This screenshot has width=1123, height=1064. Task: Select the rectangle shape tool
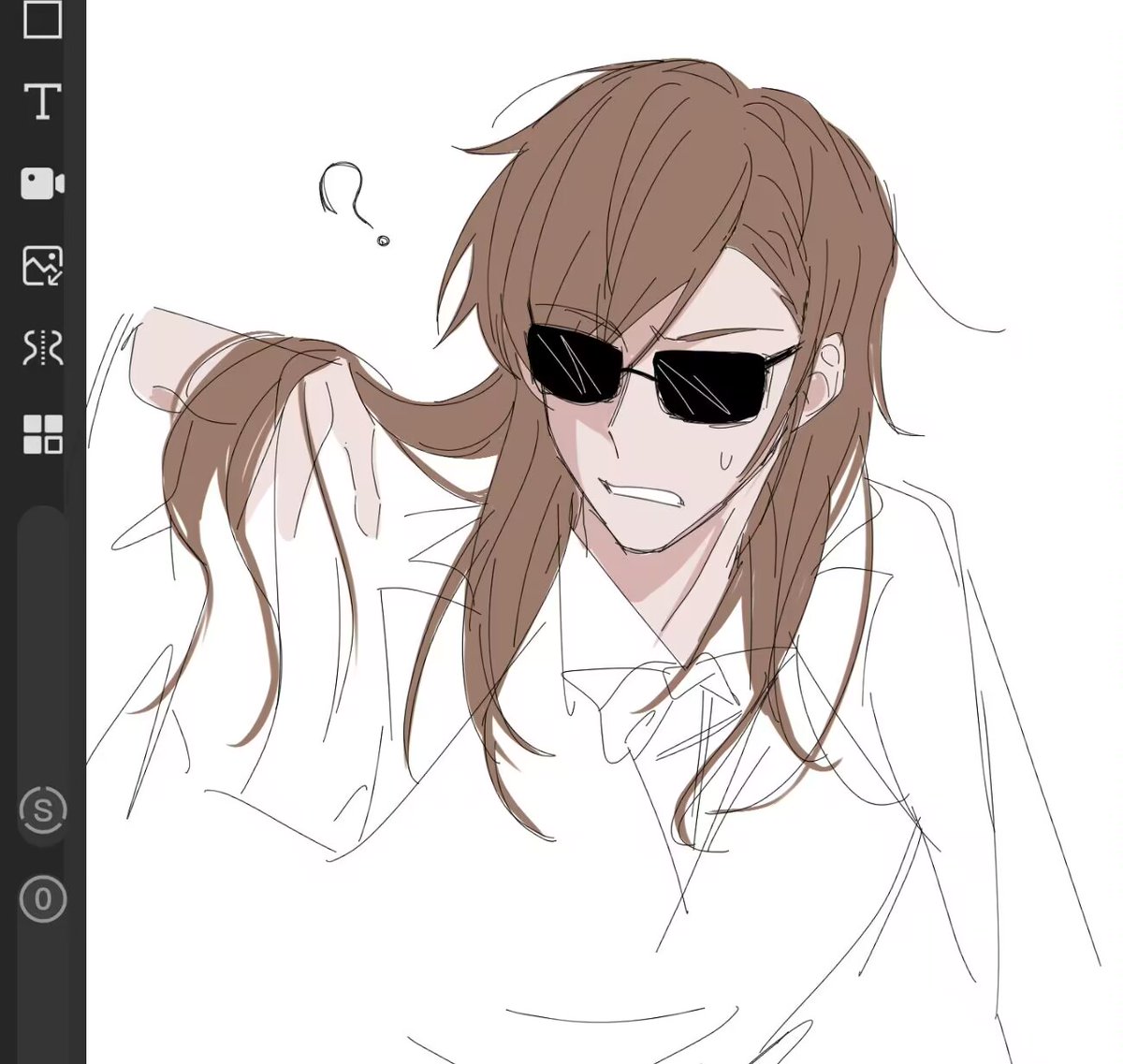coord(42,18)
